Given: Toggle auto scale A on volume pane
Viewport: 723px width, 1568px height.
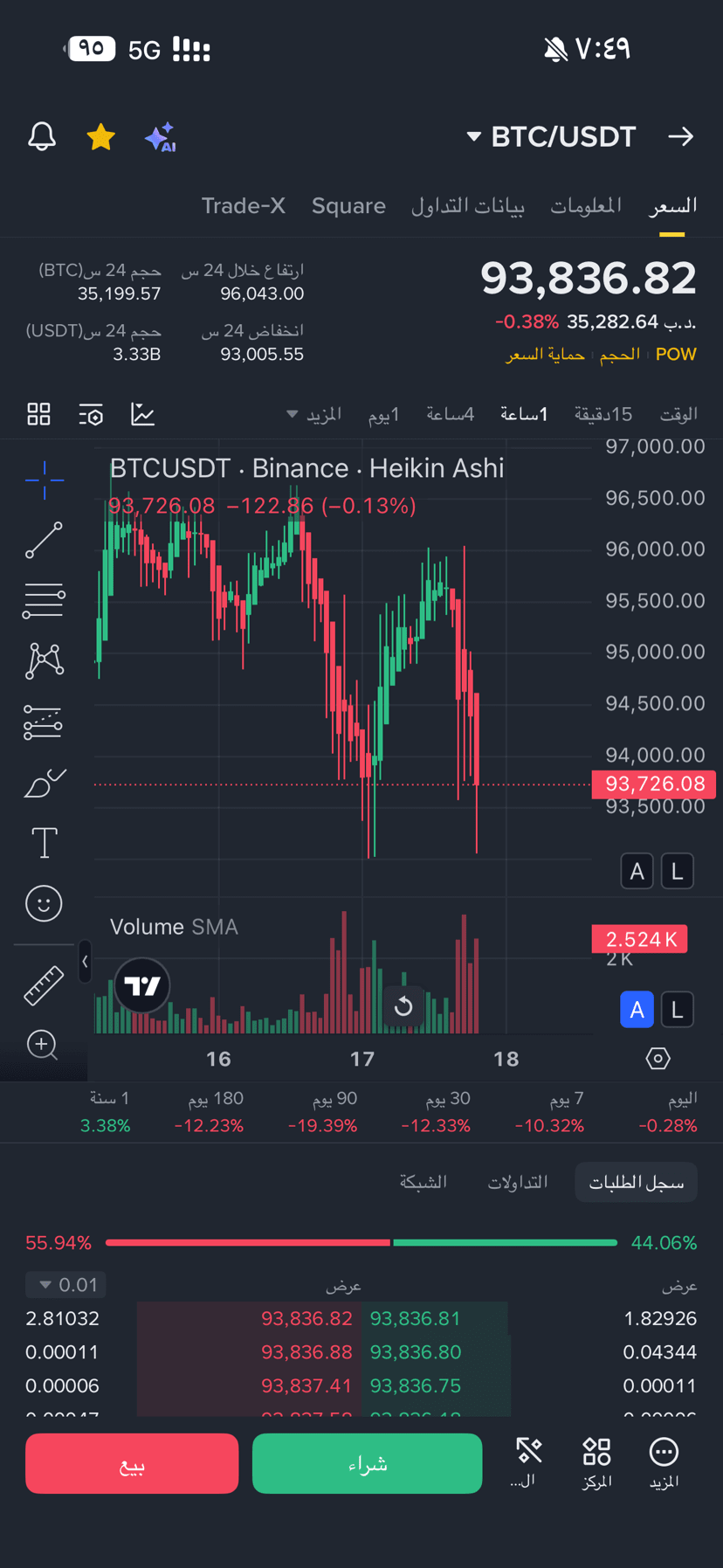Looking at the screenshot, I should point(637,1010).
